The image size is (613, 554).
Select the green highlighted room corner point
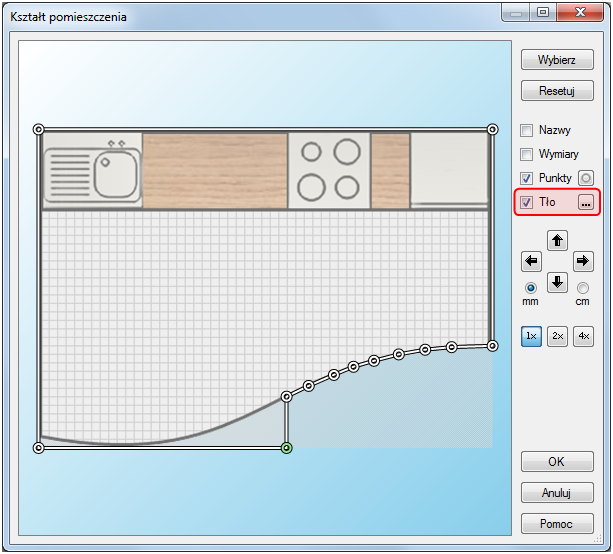[x=287, y=448]
